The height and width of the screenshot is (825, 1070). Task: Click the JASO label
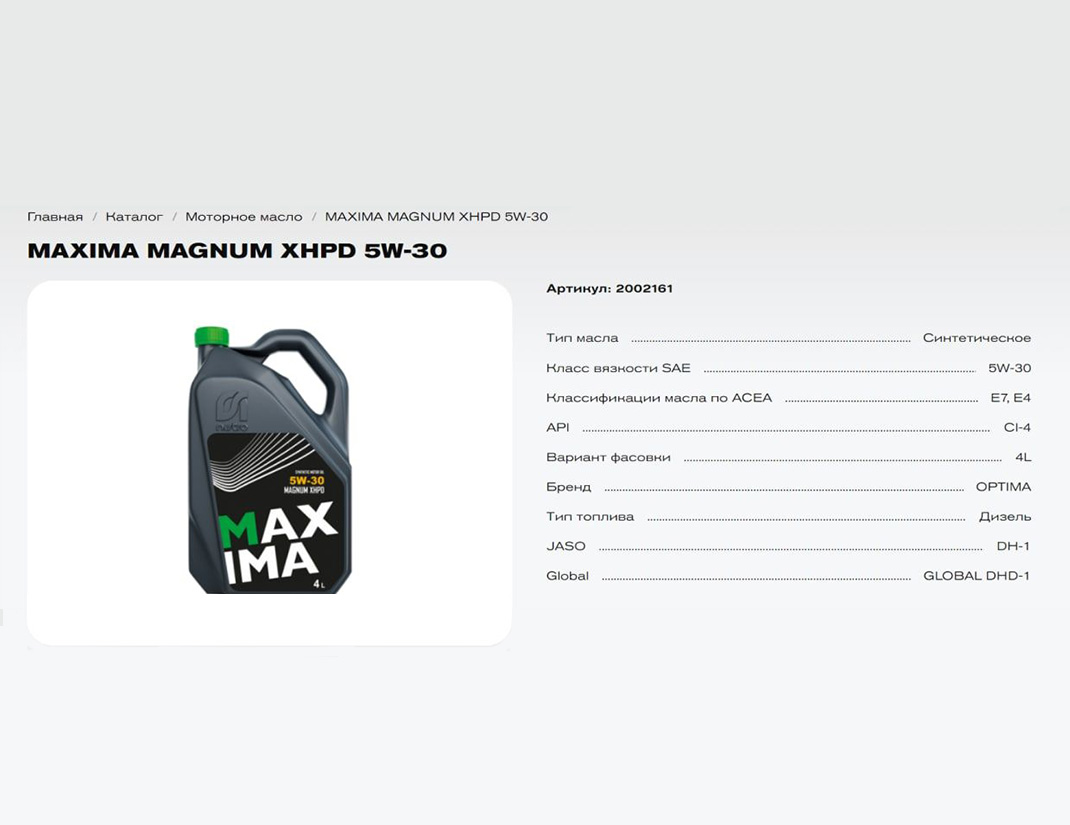click(x=566, y=546)
